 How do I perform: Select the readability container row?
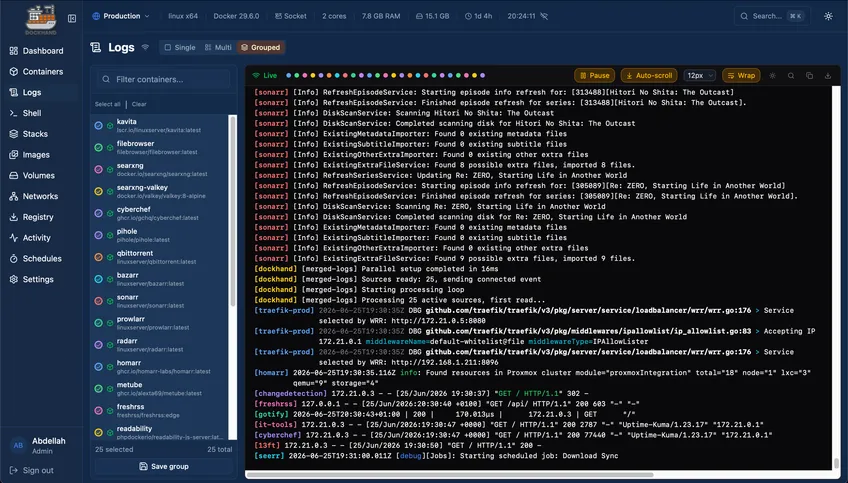pos(161,432)
